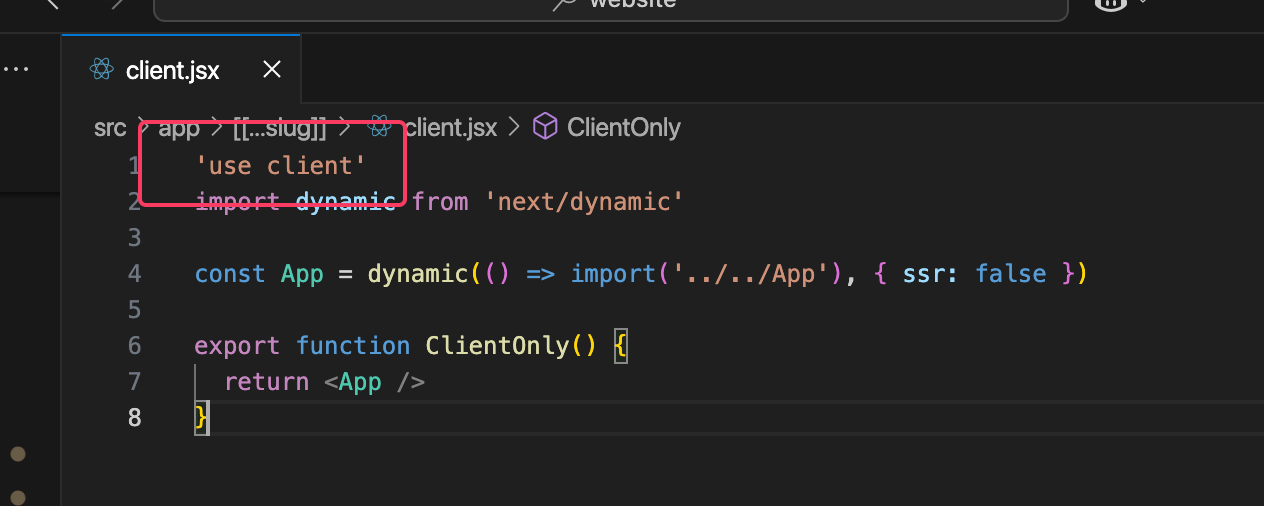
Task: Open the '[[...slug]]' breadcrumb folder
Action: tap(280, 128)
